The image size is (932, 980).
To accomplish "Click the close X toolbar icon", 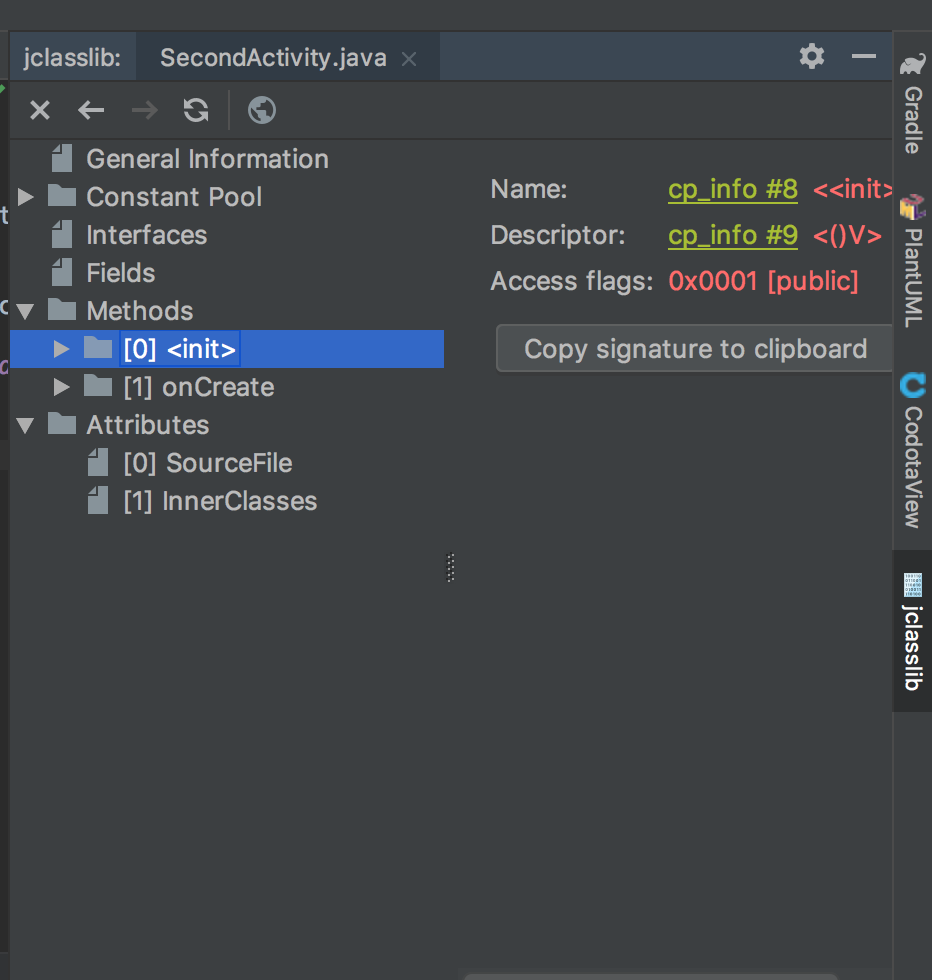I will point(40,110).
